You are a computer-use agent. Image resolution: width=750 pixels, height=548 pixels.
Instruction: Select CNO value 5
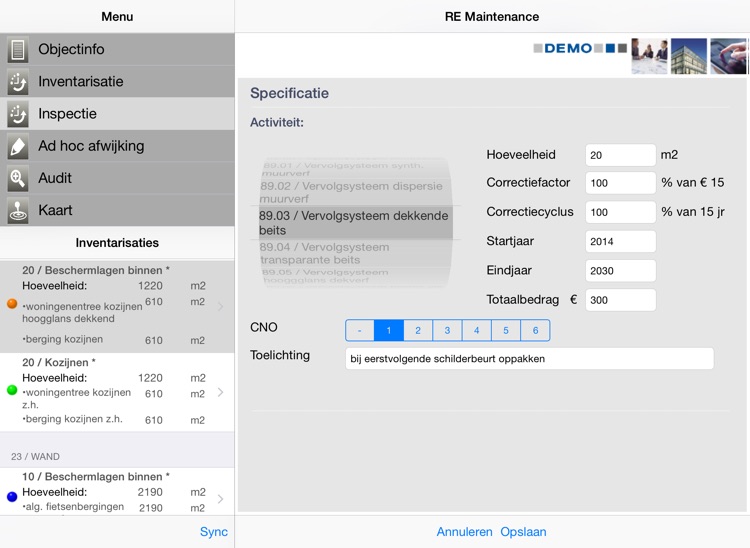[x=506, y=330]
